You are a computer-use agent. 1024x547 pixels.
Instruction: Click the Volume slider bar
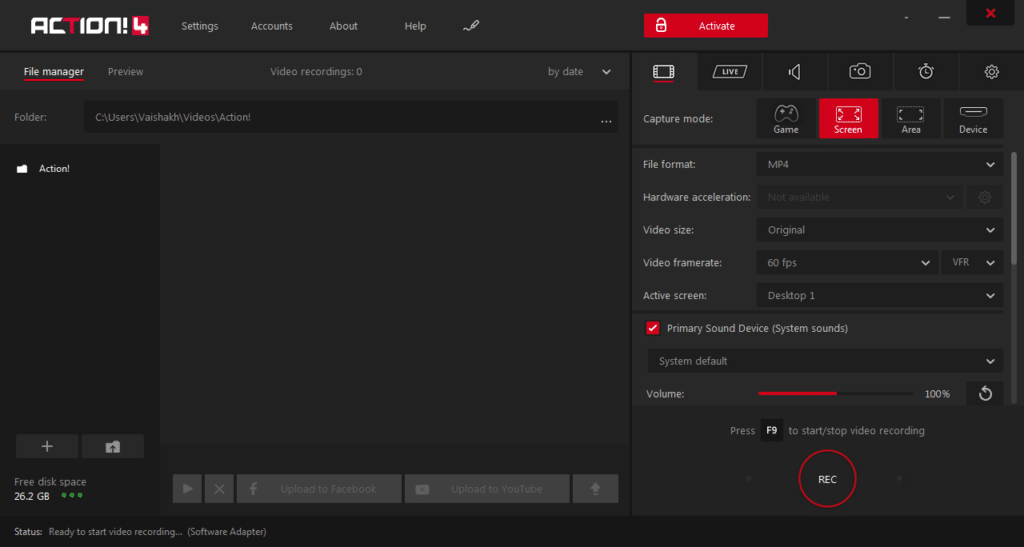coord(836,394)
